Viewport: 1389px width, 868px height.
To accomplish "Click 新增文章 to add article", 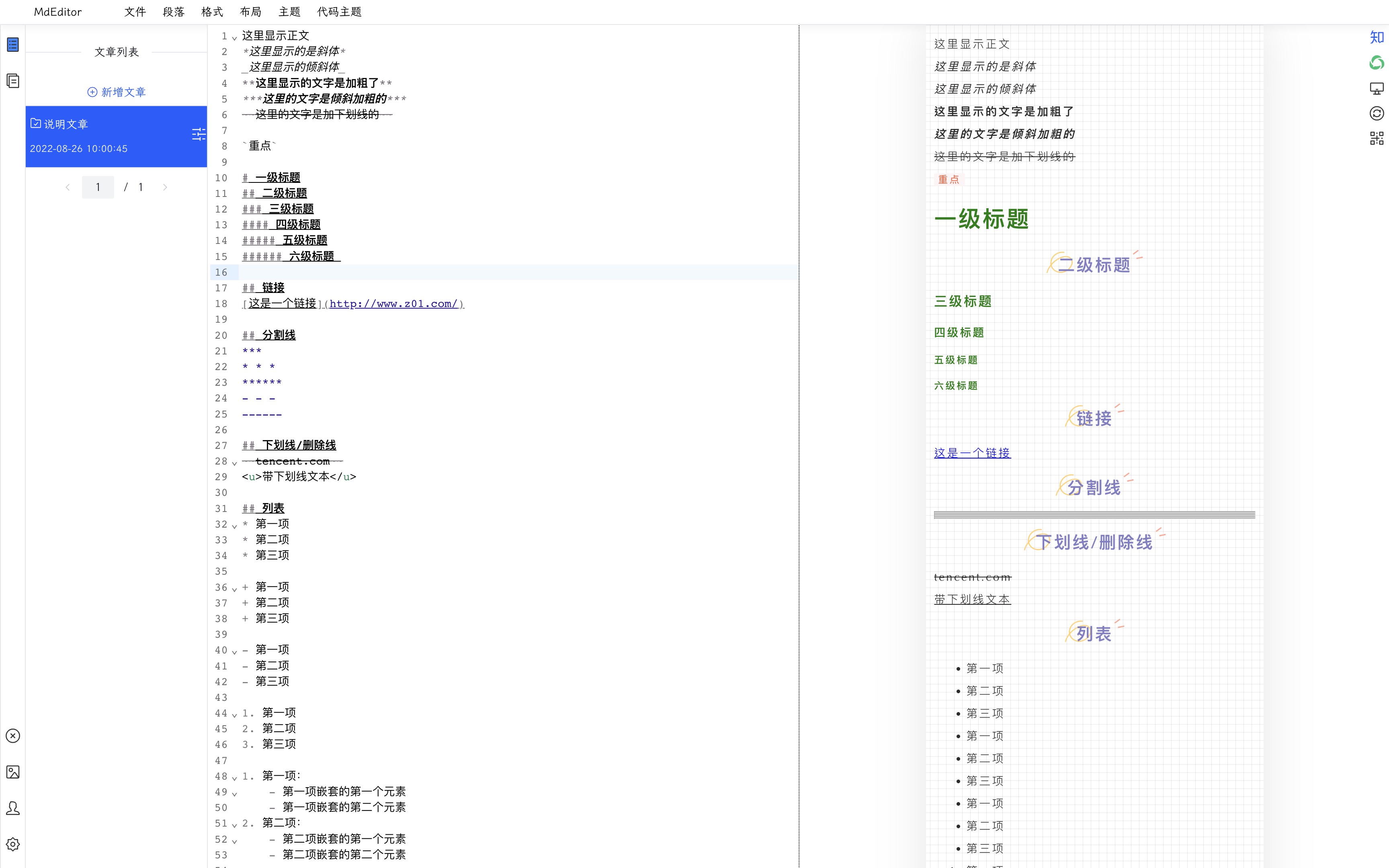I will 117,92.
